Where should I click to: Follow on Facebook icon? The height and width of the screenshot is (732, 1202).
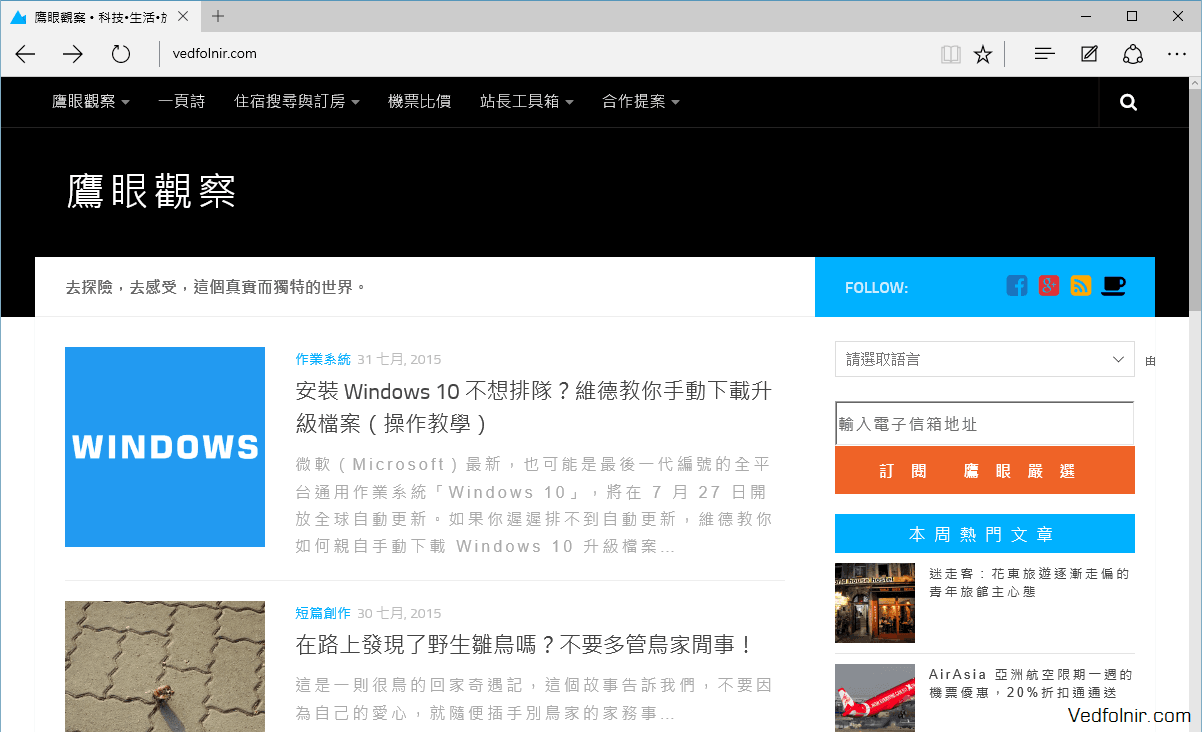1017,286
